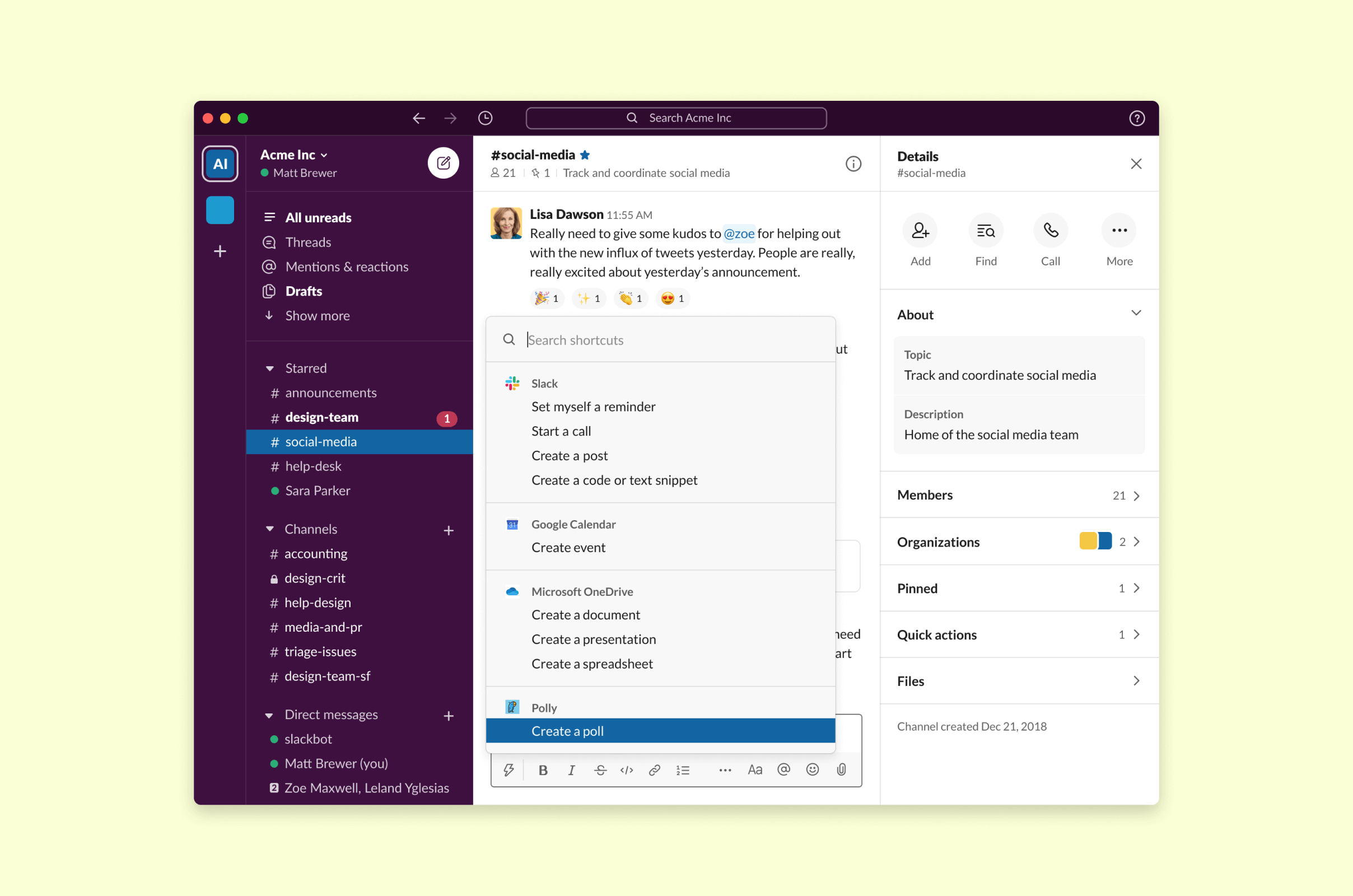Toggle the 😍 reaction on Lisa's message
This screenshot has height=896, width=1353.
coord(673,298)
